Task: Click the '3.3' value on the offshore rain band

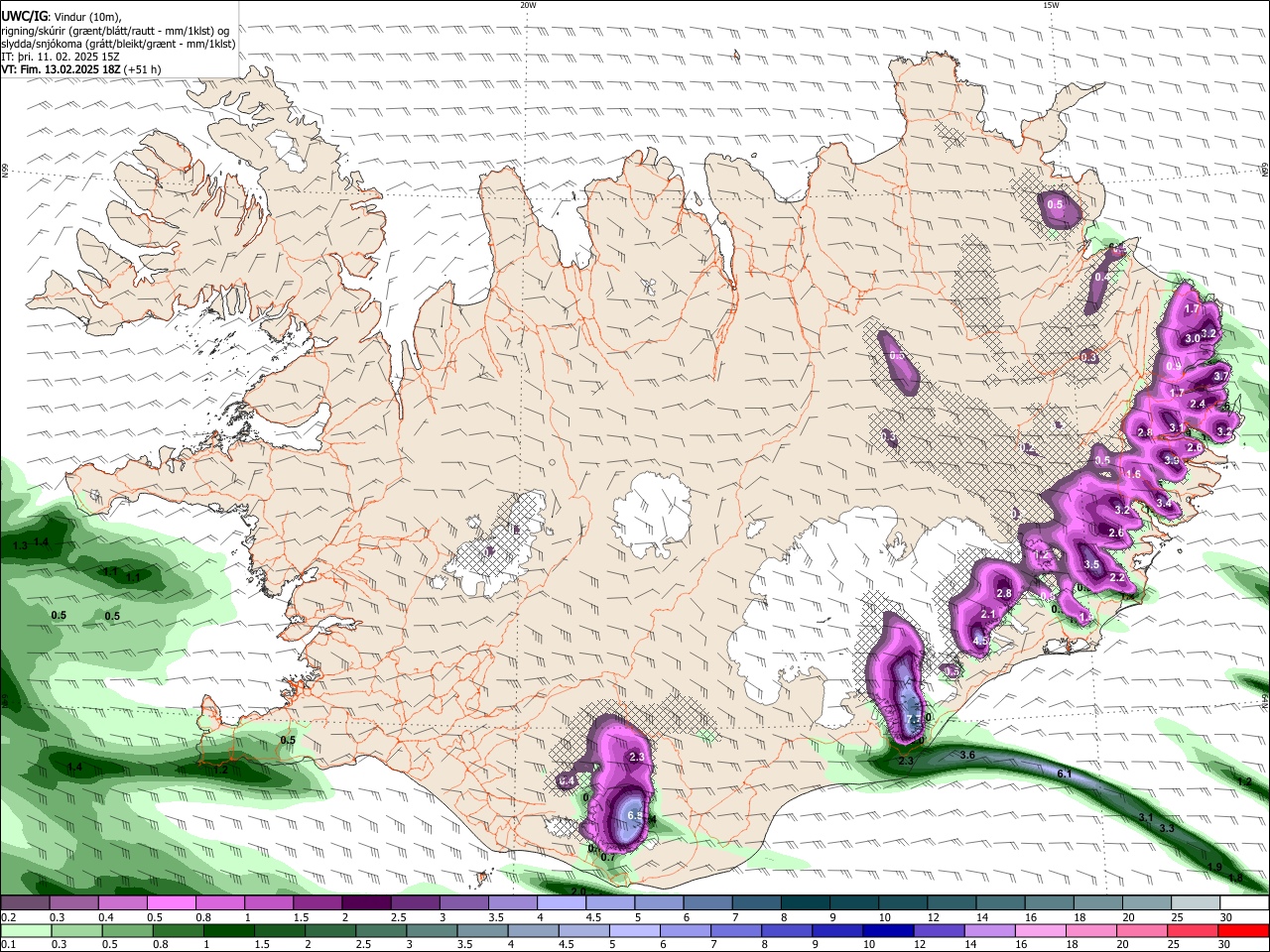Action: click(1167, 828)
